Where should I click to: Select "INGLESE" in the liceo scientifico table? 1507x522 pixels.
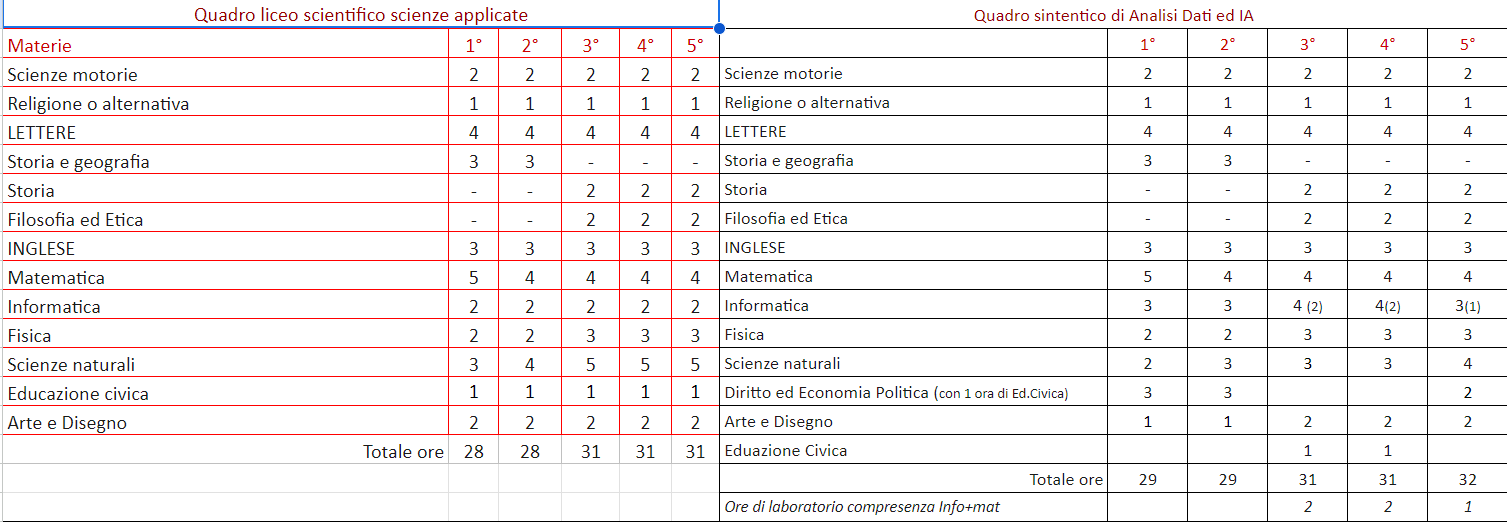pyautogui.click(x=41, y=248)
